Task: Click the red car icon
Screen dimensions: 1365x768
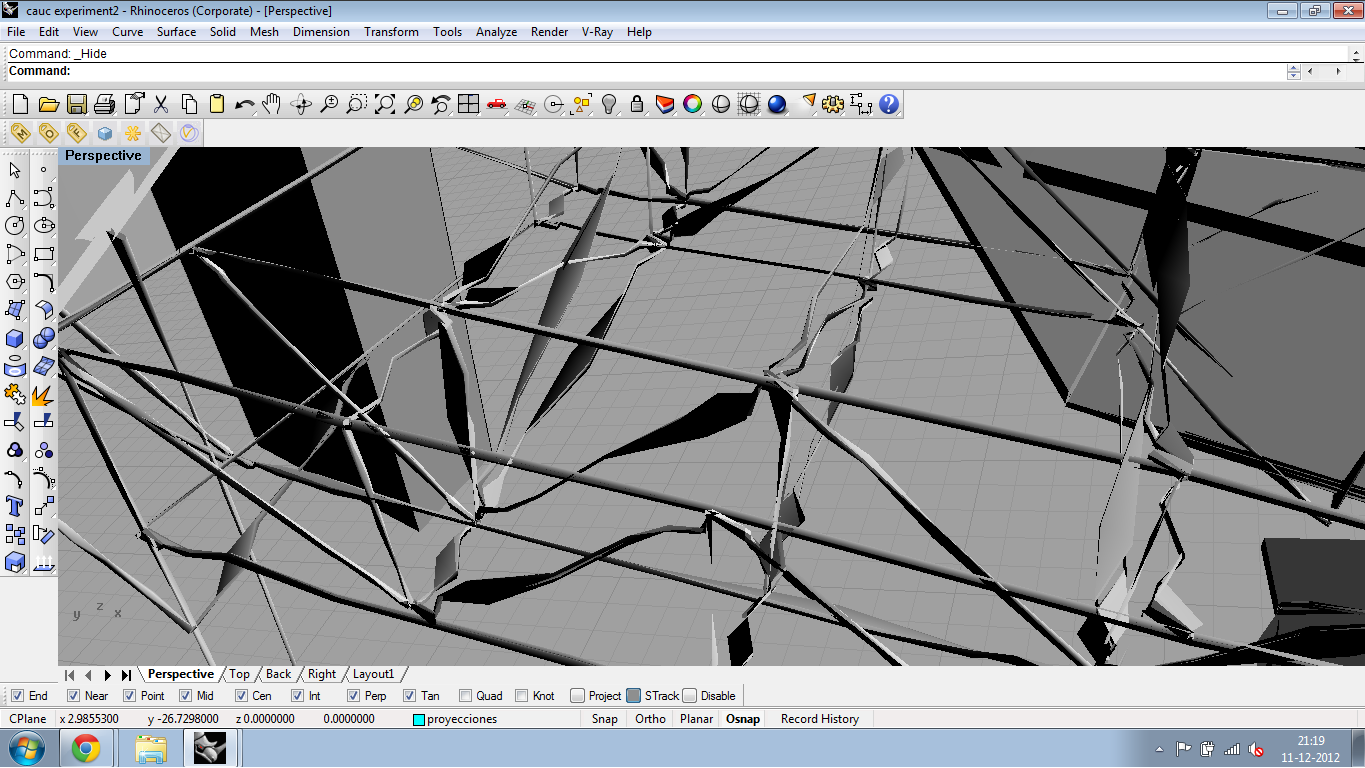Action: click(x=496, y=104)
